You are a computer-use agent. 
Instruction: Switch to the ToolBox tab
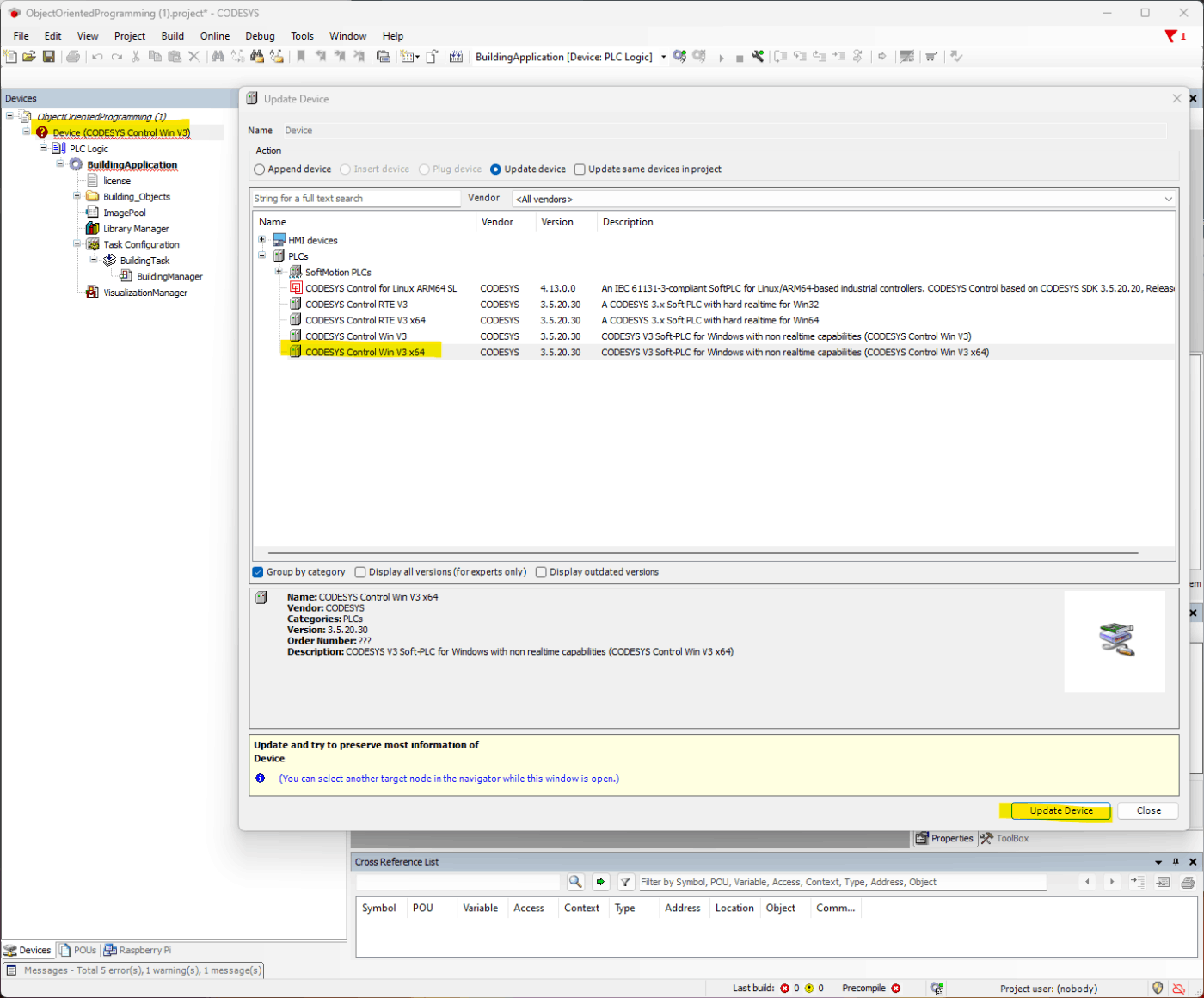pyautogui.click(x=1005, y=839)
